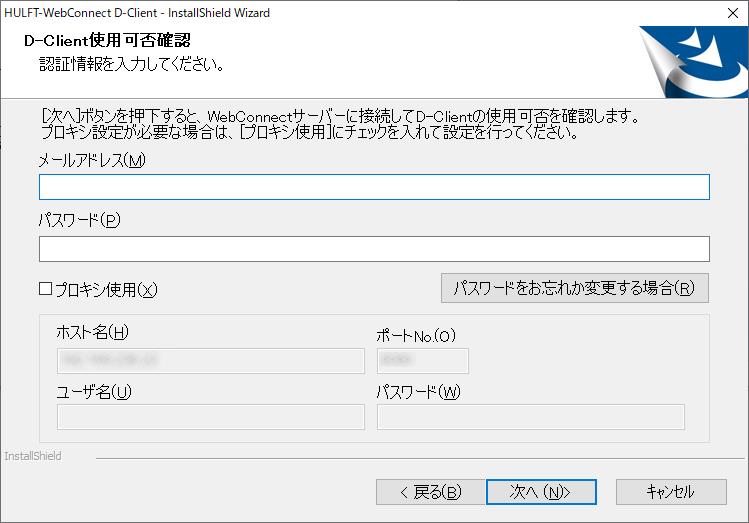Click the ホスト名 host name field
The height and width of the screenshot is (523, 749).
pyautogui.click(x=211, y=361)
